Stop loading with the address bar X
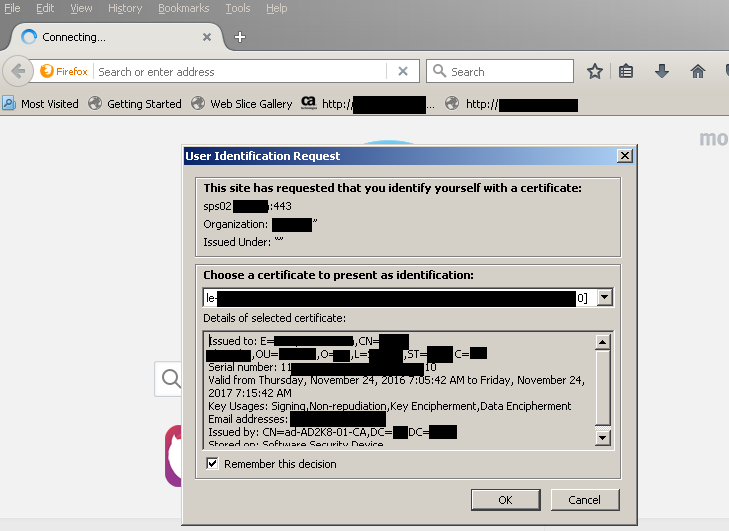Viewport: 729px width, 531px height. 403,72
